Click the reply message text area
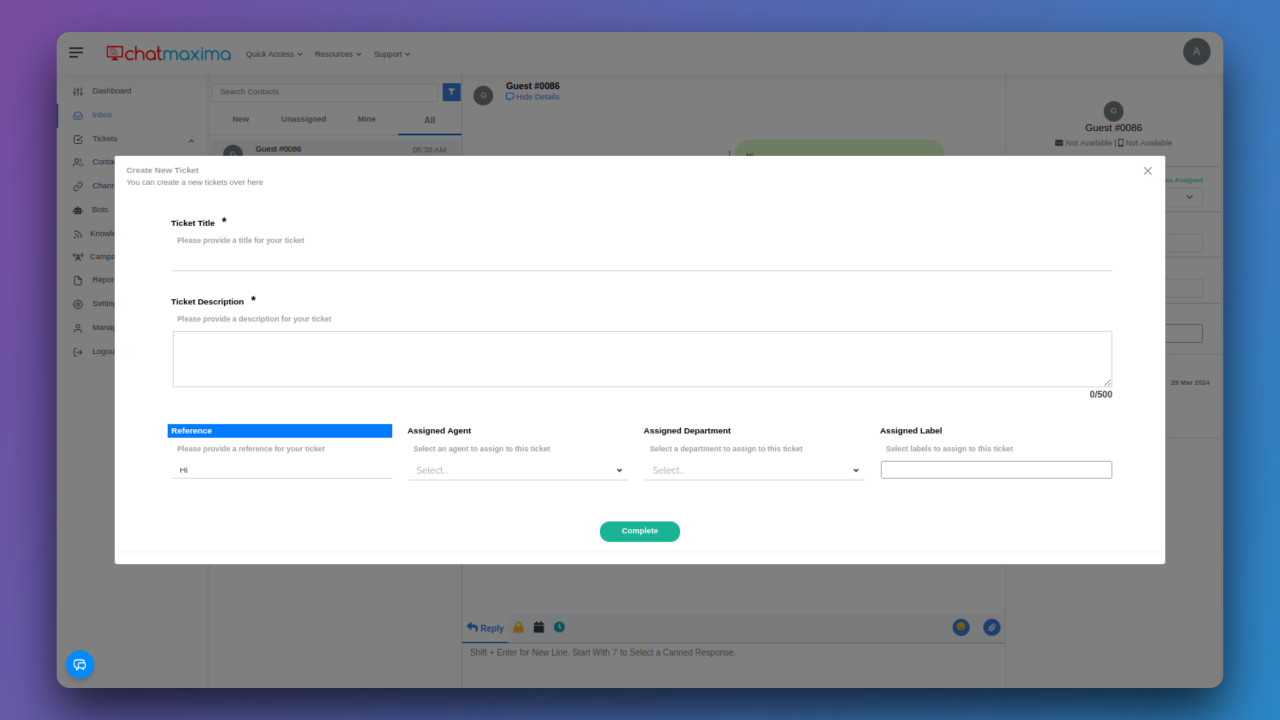 [733, 665]
